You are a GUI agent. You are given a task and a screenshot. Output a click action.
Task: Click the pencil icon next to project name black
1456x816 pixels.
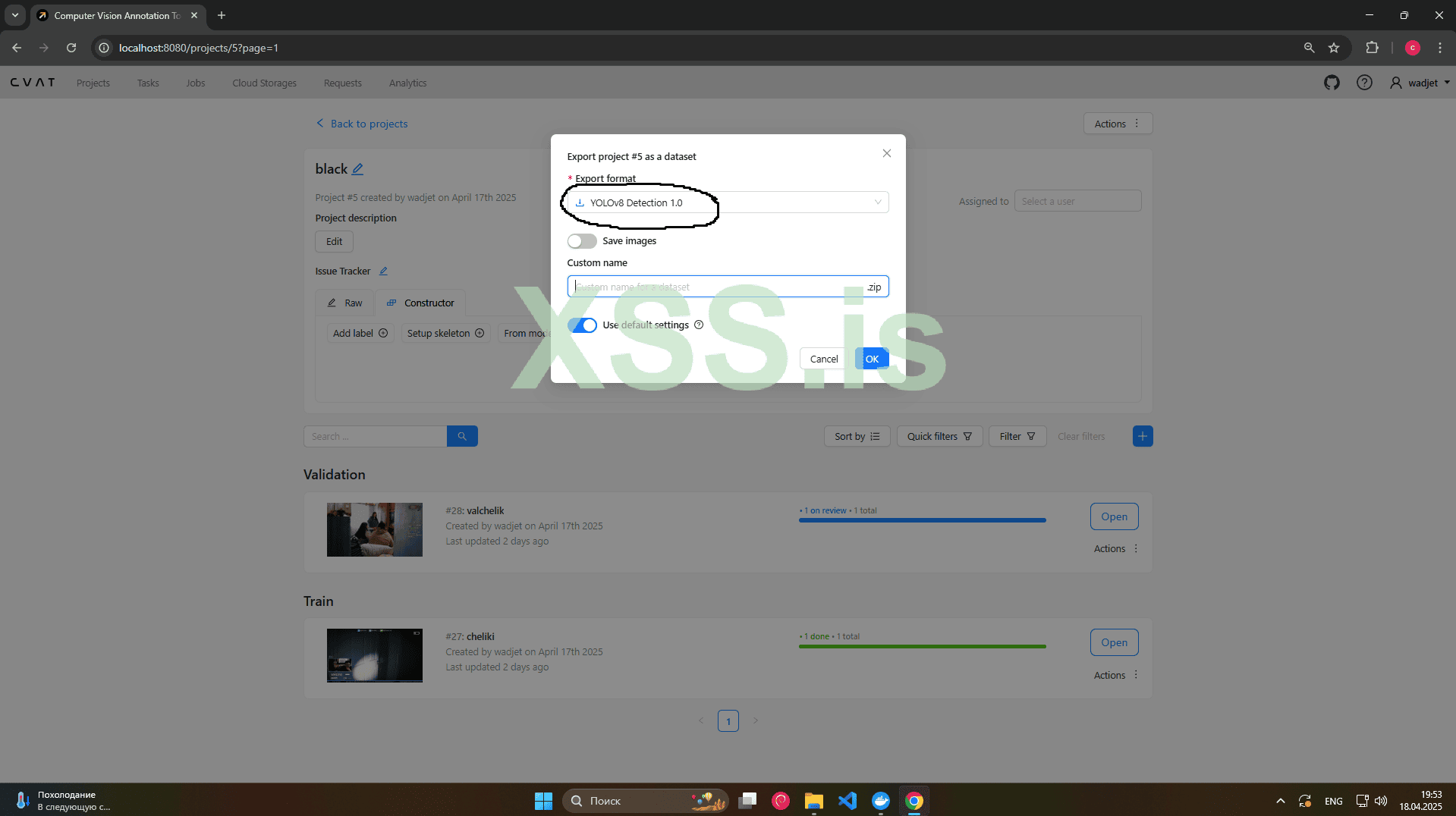[x=357, y=169]
